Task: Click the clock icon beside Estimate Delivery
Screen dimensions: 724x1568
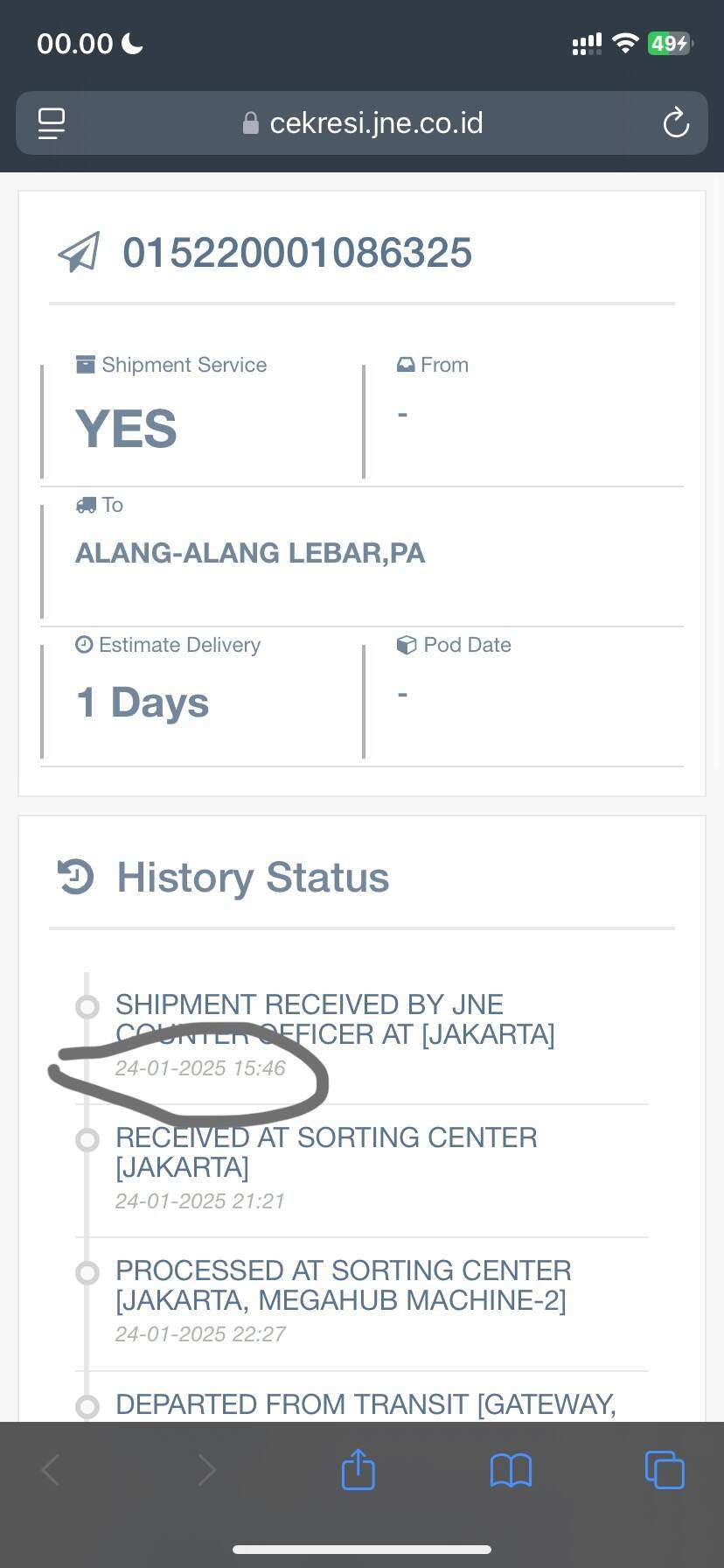Action: (84, 644)
